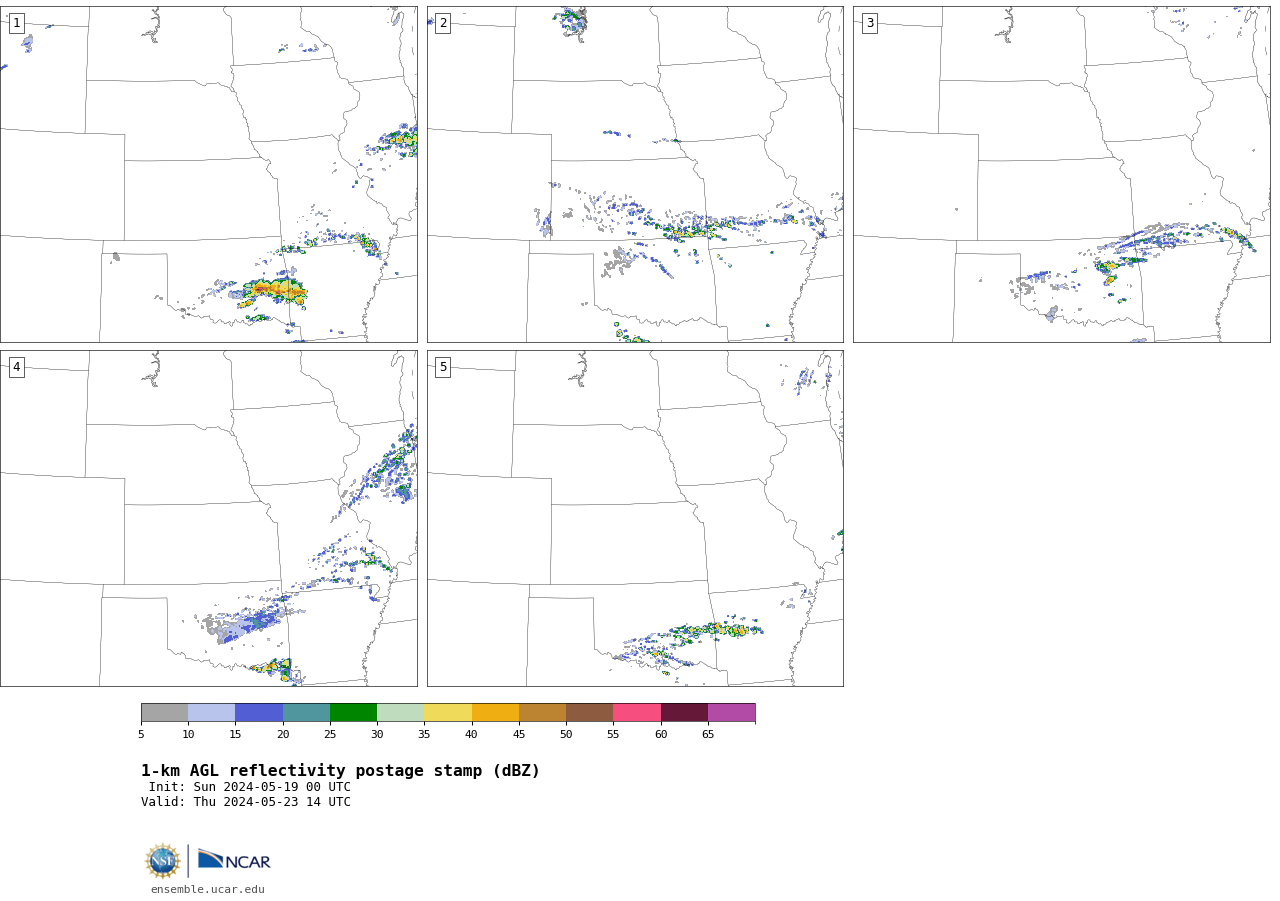Click the blue 15-20 dBZ swatch
The image size is (1280, 901).
coord(259,713)
